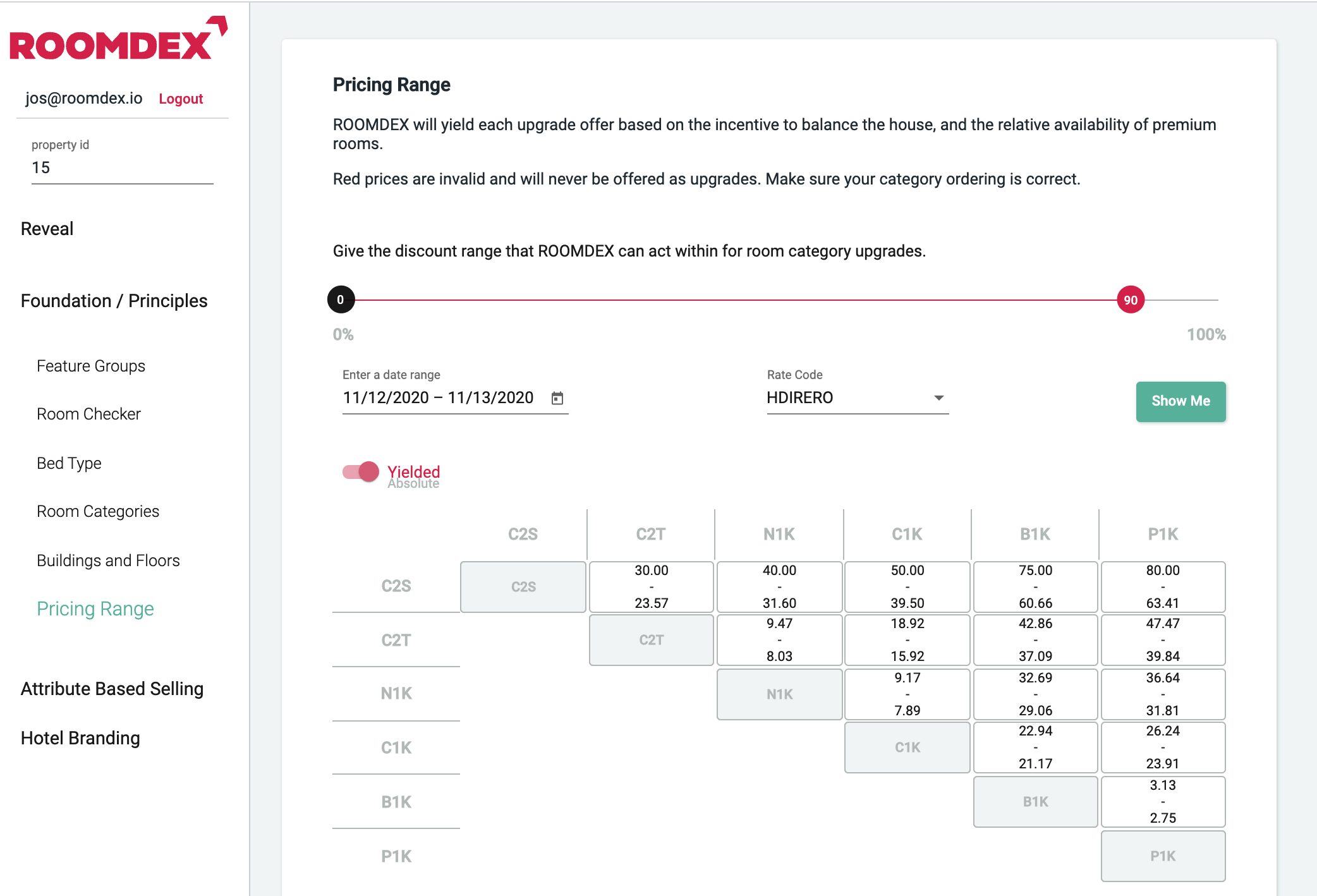Expand the Rate Code dropdown arrow

click(938, 398)
